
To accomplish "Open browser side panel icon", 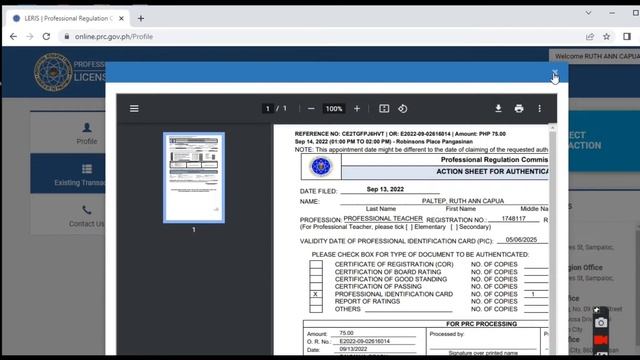I will pyautogui.click(x=627, y=37).
